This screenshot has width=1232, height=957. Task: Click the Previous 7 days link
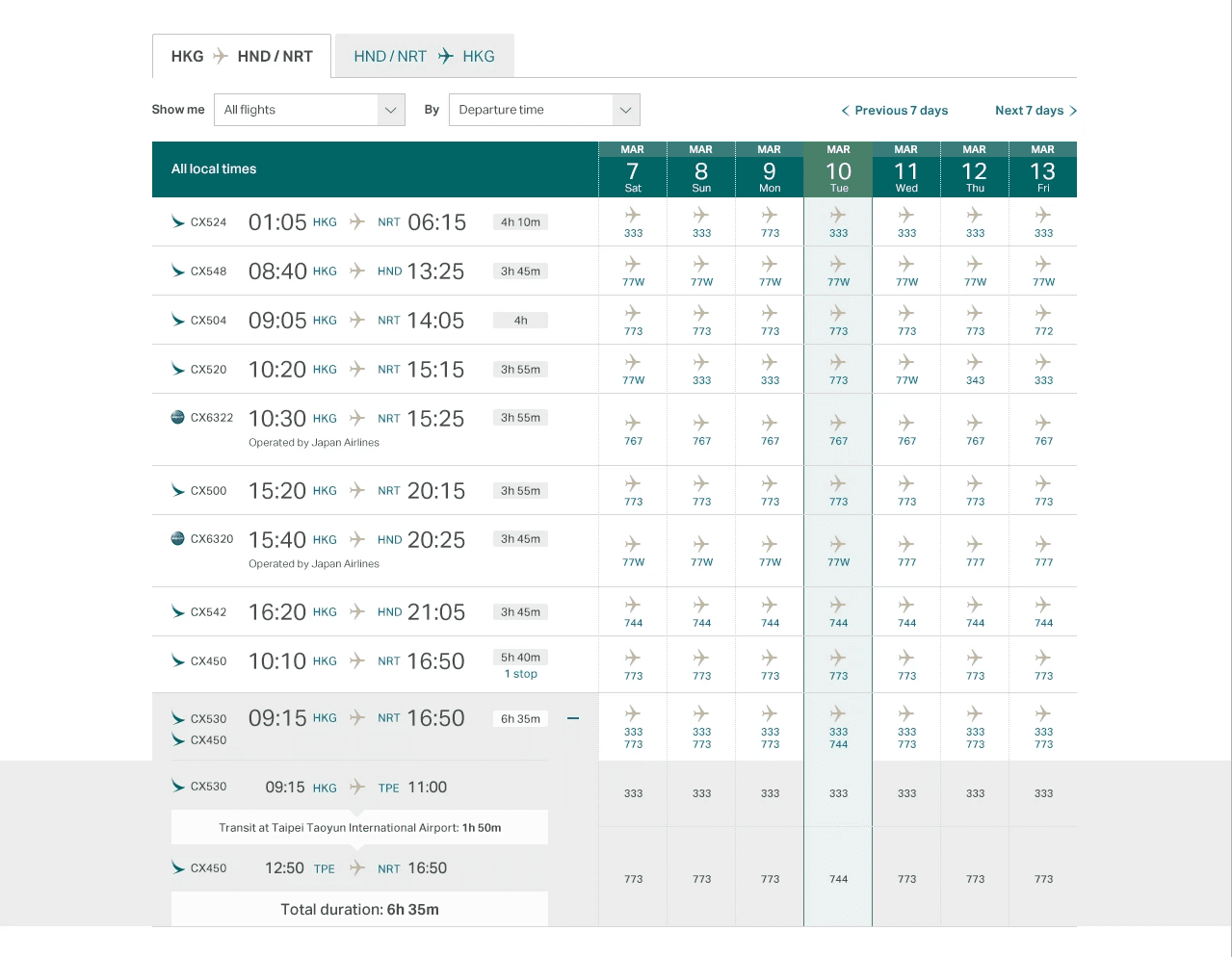894,110
